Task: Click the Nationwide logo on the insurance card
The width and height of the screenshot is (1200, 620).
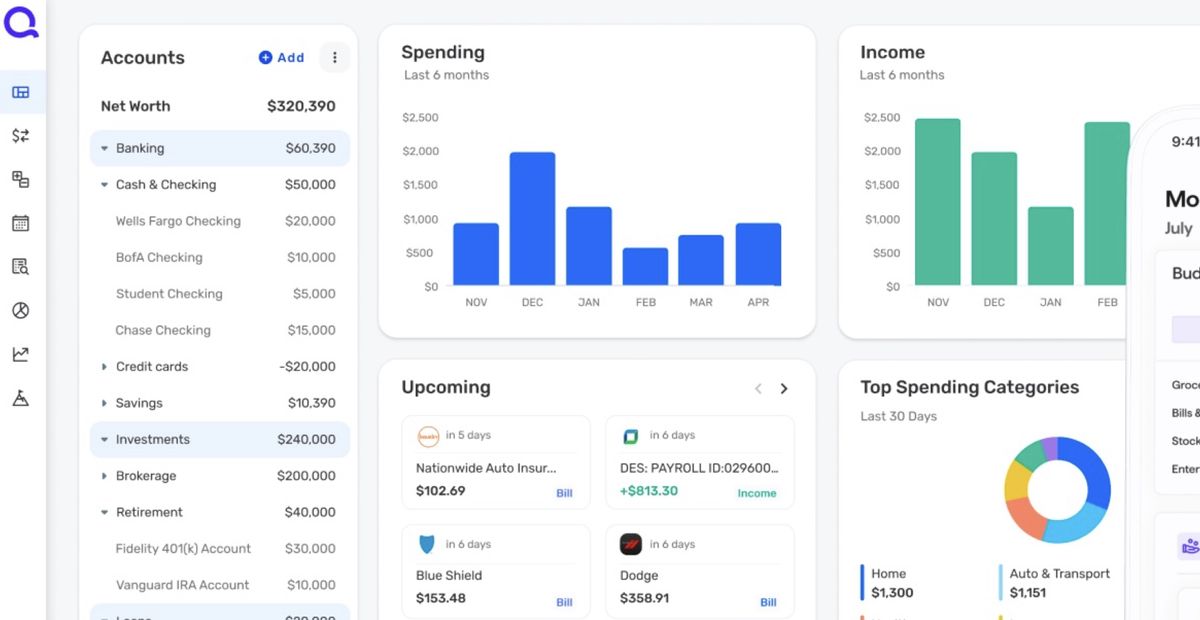Action: pos(427,436)
